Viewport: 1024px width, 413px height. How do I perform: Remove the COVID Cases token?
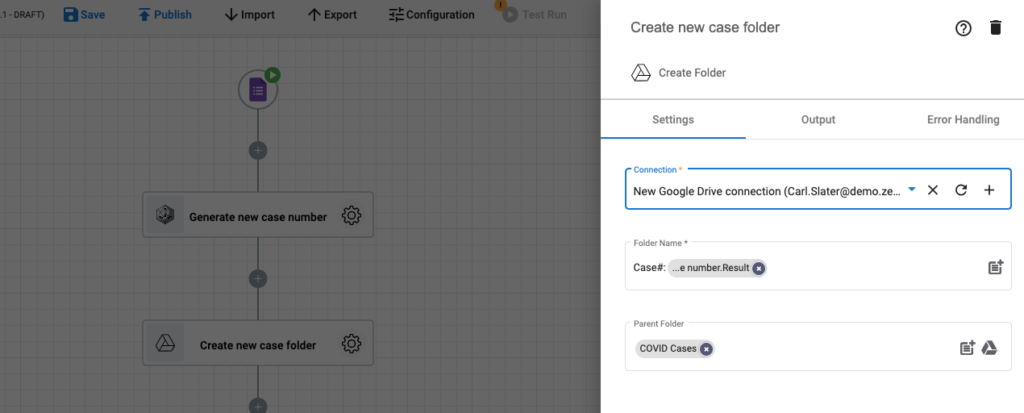706,349
